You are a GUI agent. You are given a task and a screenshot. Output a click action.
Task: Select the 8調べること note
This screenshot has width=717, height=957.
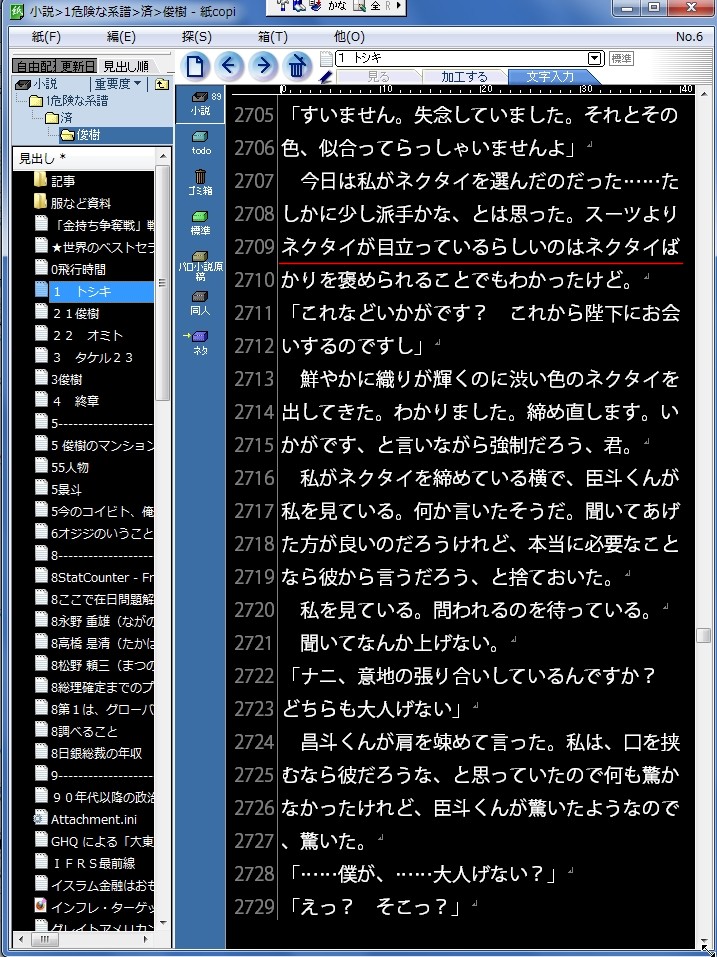pyautogui.click(x=76, y=731)
